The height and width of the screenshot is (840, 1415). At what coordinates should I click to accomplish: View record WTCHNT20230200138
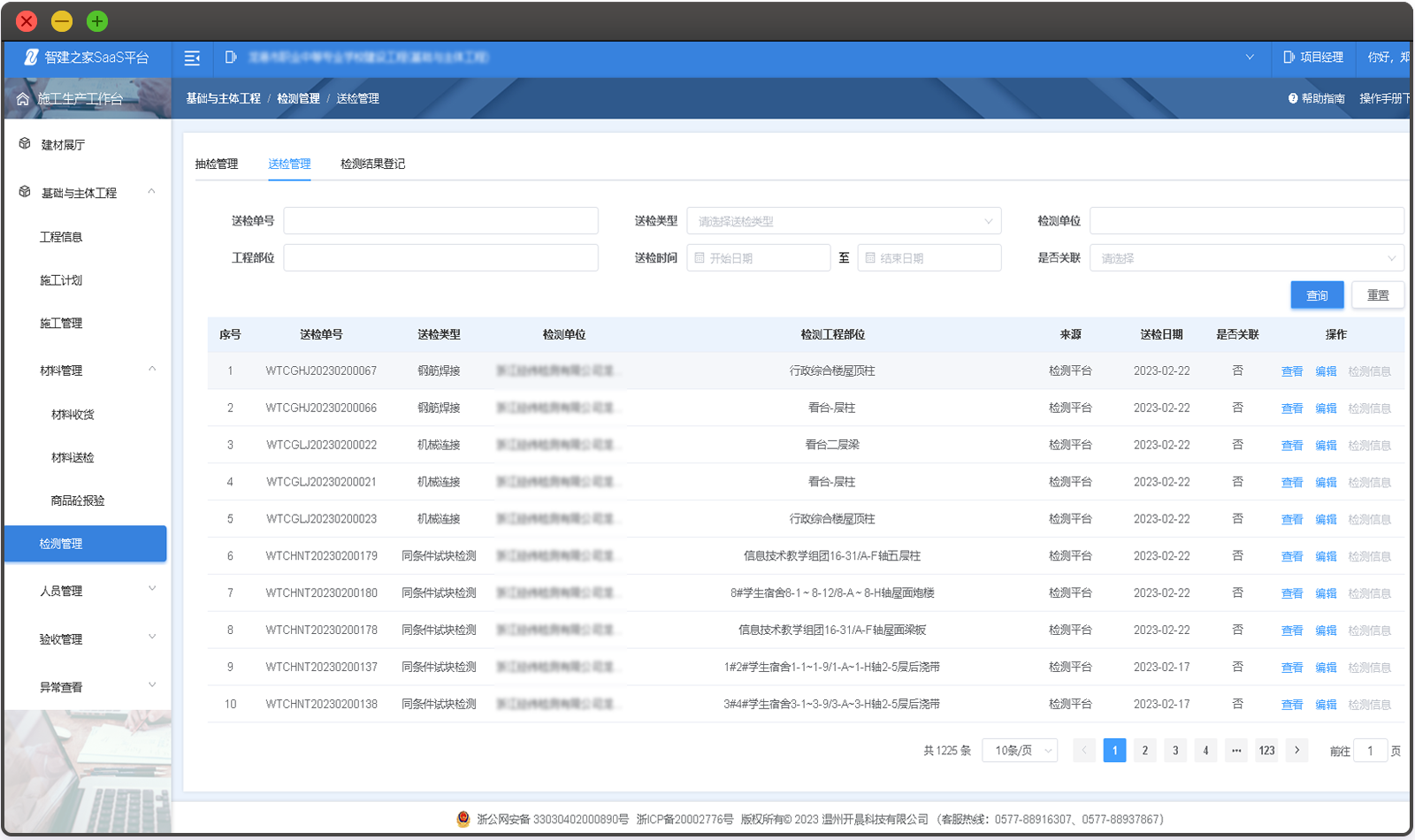coord(1292,705)
